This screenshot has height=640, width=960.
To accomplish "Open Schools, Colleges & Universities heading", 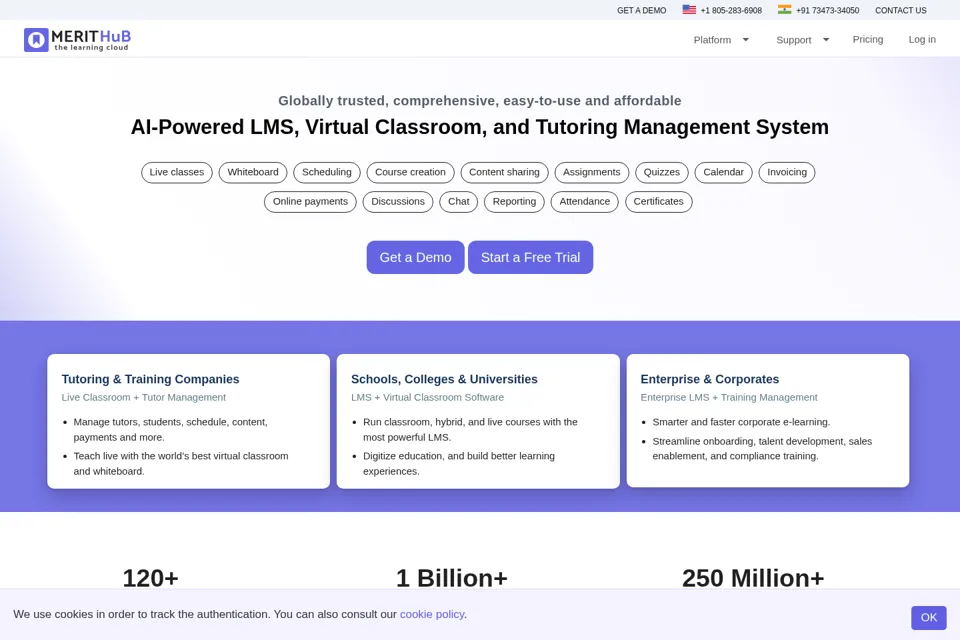I will [x=444, y=379].
